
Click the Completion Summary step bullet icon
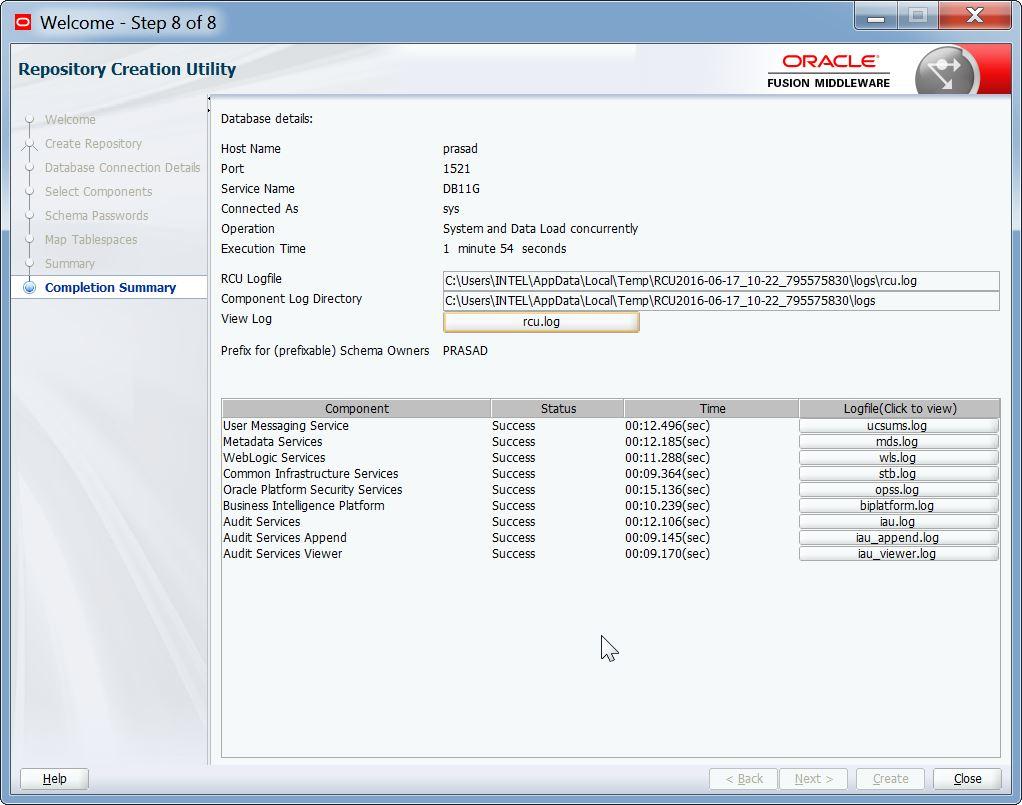coord(29,287)
